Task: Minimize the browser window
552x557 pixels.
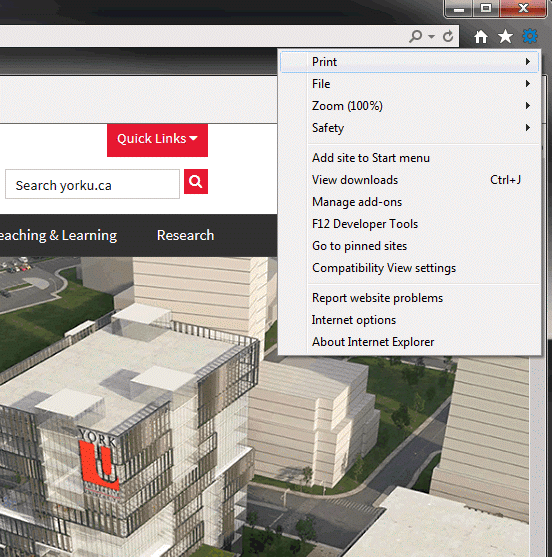Action: [x=459, y=9]
